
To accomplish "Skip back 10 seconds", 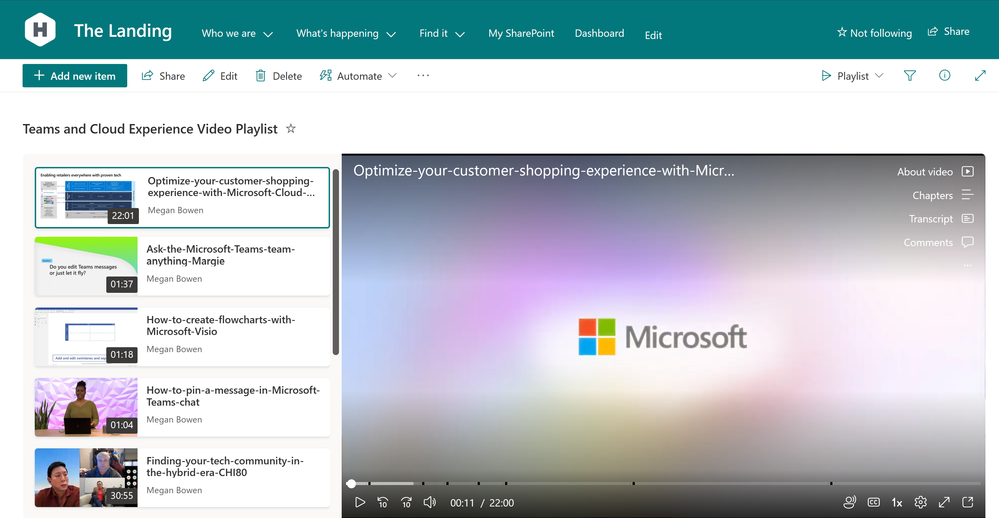I will (383, 503).
